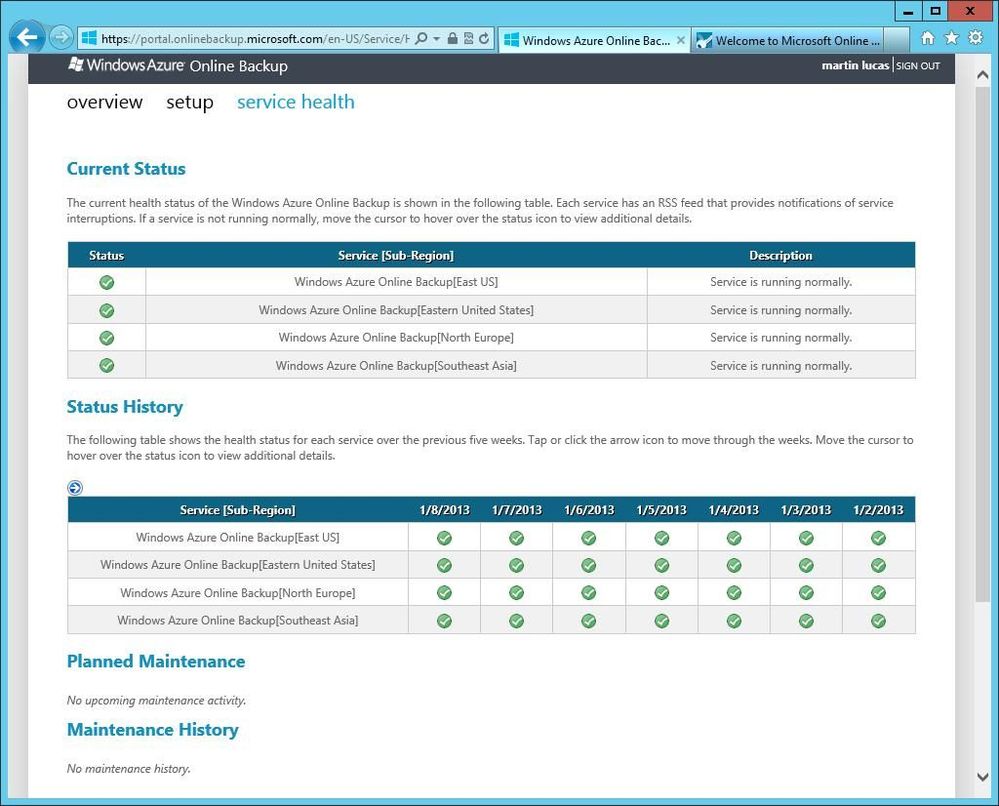Screen dimensions: 999x806
Task: Click the 1/2/2013 column header
Action: click(878, 510)
